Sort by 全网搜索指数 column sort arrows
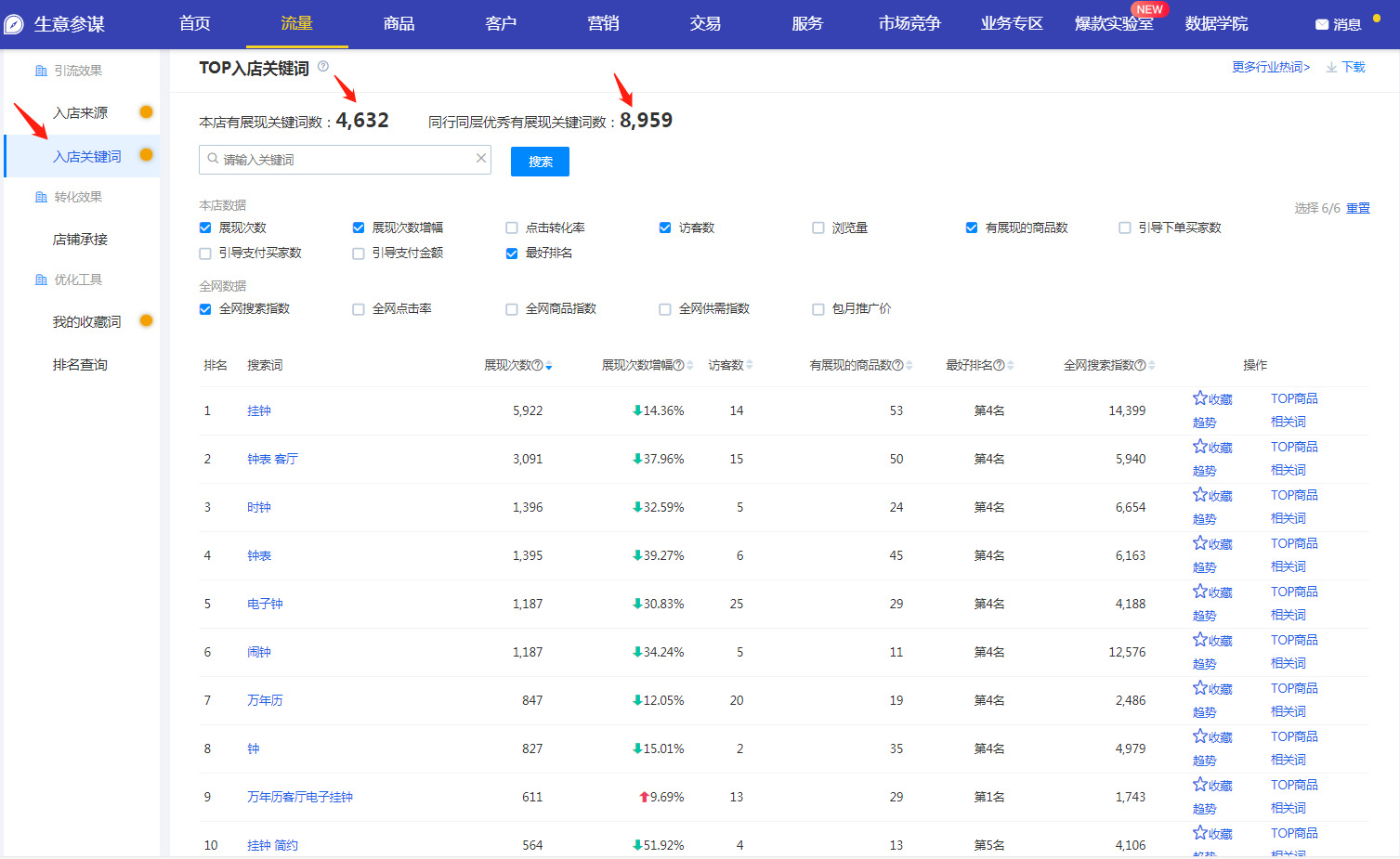 pyautogui.click(x=1152, y=365)
